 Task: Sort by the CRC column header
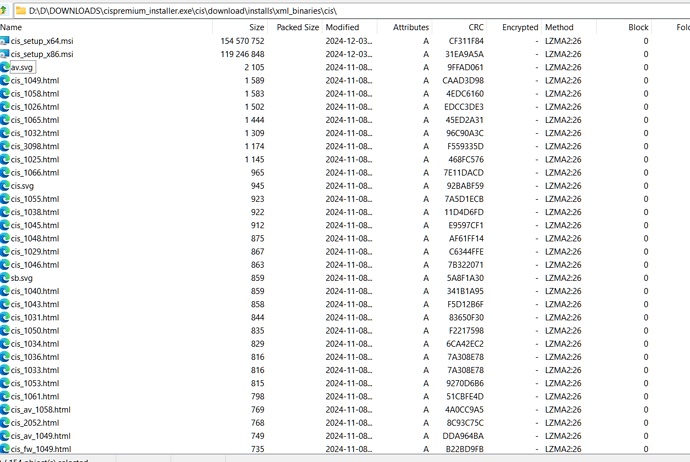[x=459, y=27]
